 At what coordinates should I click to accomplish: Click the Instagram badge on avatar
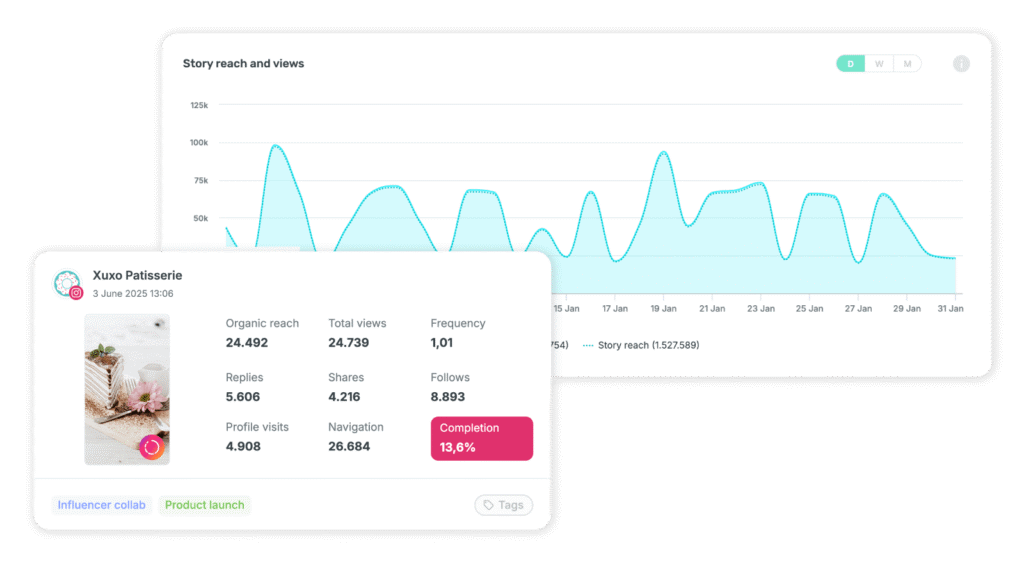pyautogui.click(x=76, y=293)
